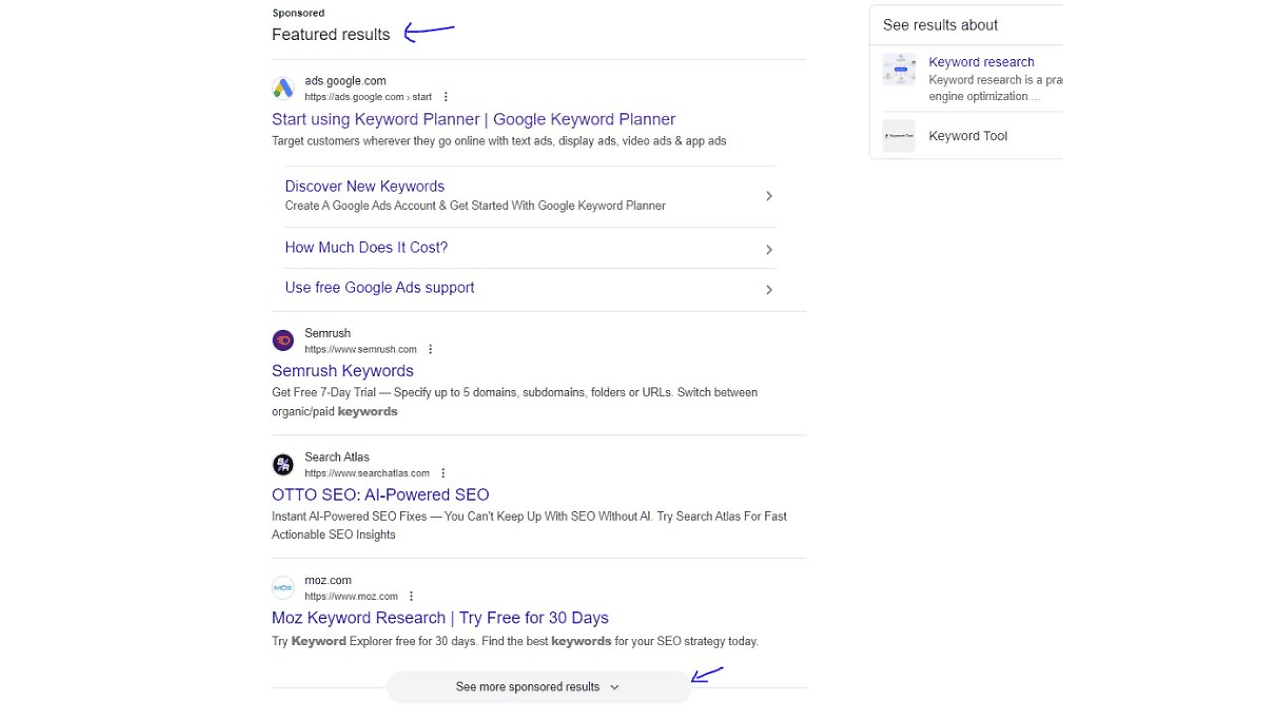Open Keyword research in See results about
Image resolution: width=1280 pixels, height=720 pixels.
[981, 62]
